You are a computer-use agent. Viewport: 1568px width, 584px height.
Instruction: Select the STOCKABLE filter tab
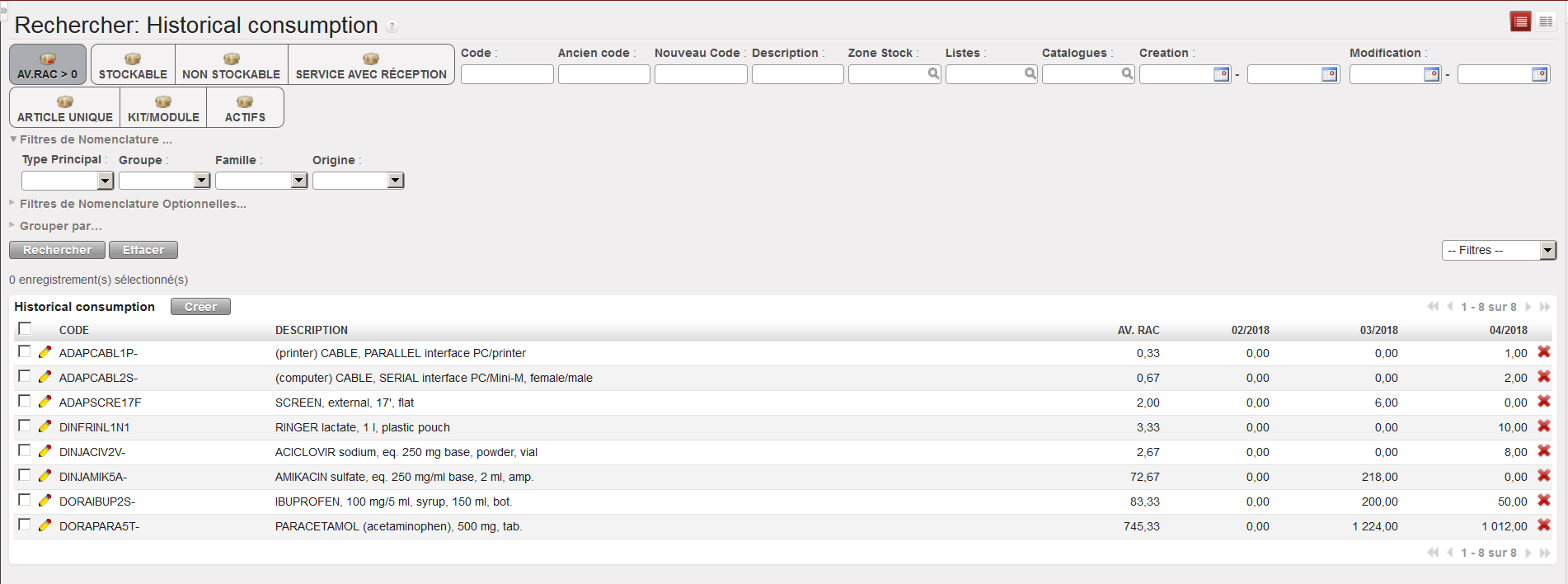[133, 65]
